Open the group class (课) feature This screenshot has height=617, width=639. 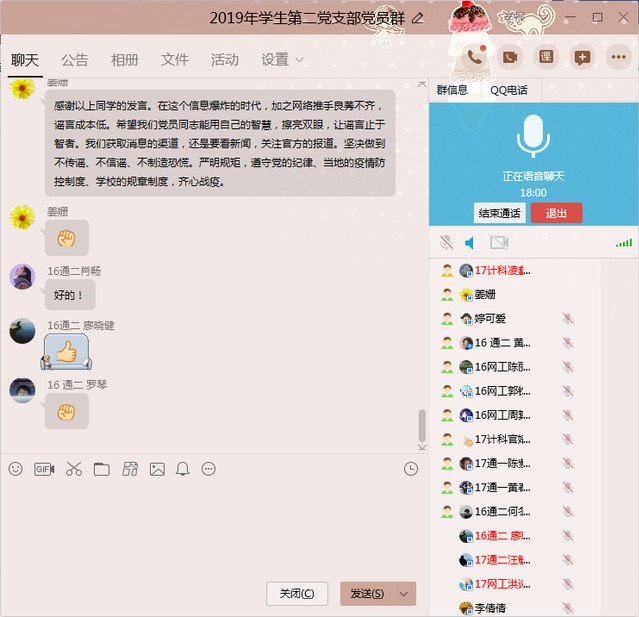click(x=545, y=57)
